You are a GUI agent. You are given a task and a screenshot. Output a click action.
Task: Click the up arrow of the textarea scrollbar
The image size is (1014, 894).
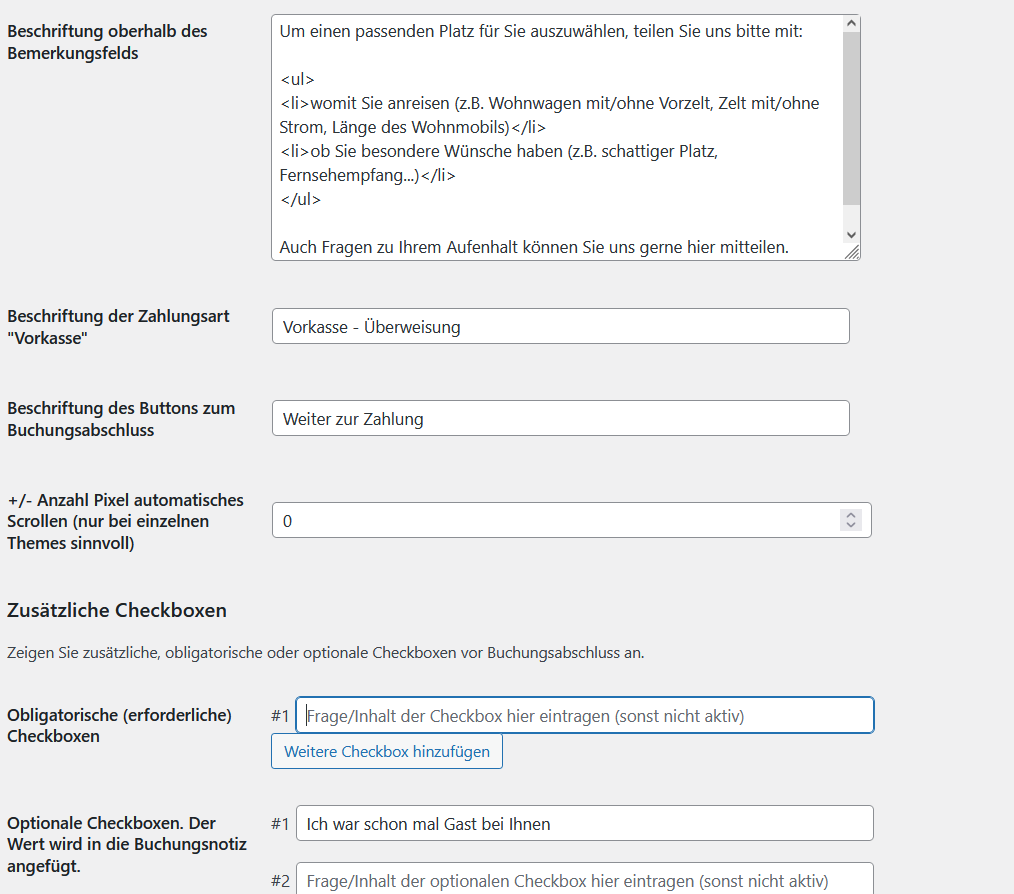tap(851, 23)
